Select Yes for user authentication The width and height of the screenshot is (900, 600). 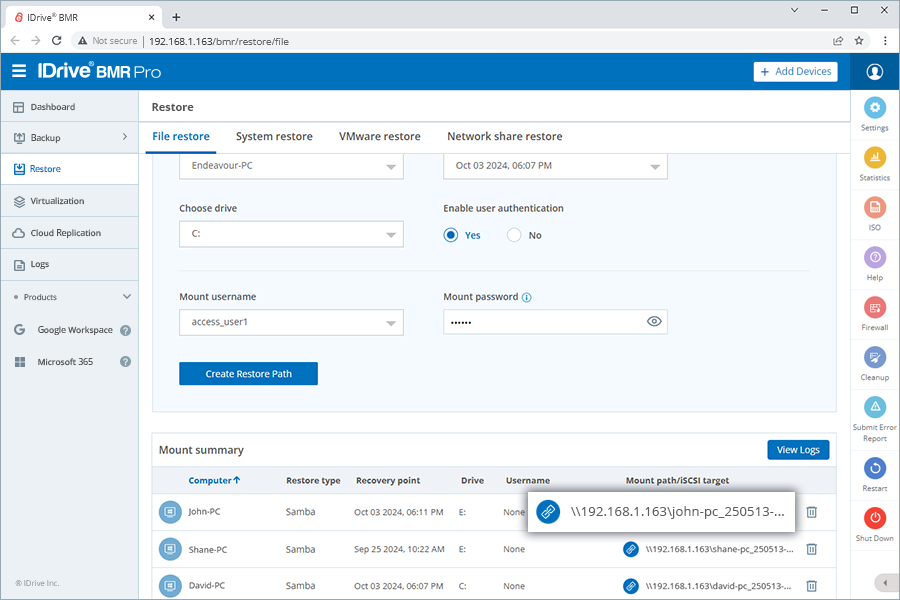point(451,235)
